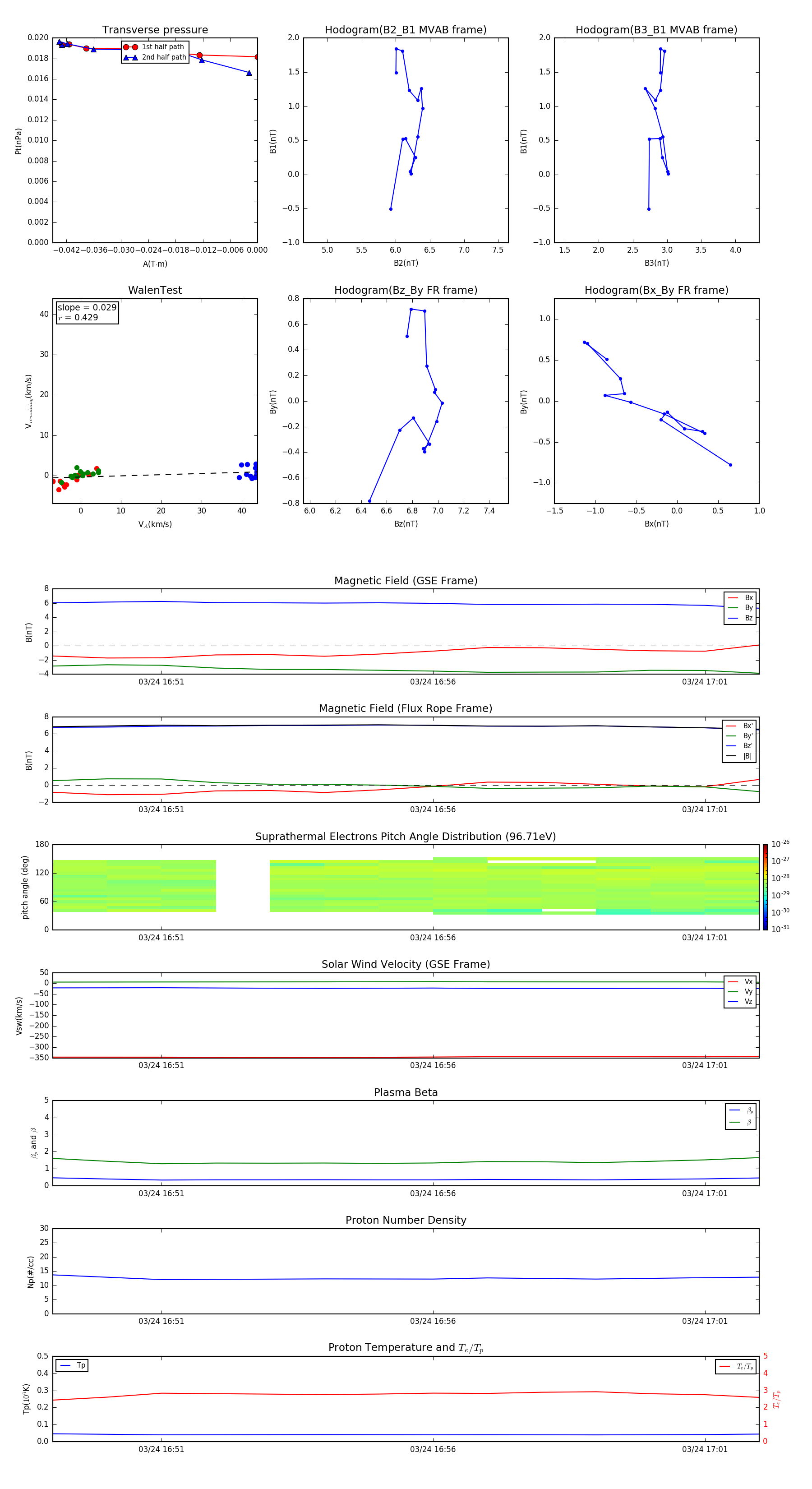The image size is (812, 1489).
Task: Click the 'Vx' velocity legend entry
Action: [741, 981]
